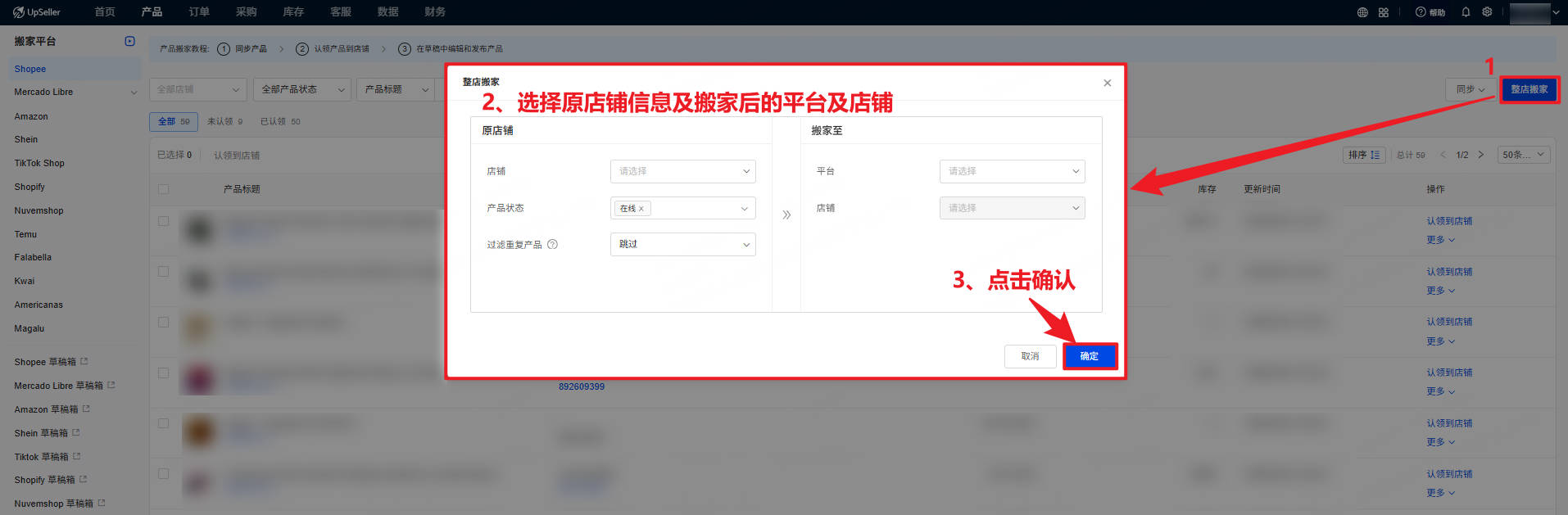Screen dimensions: 1568x515
Task: Open the language globe icon
Action: click(x=1362, y=12)
